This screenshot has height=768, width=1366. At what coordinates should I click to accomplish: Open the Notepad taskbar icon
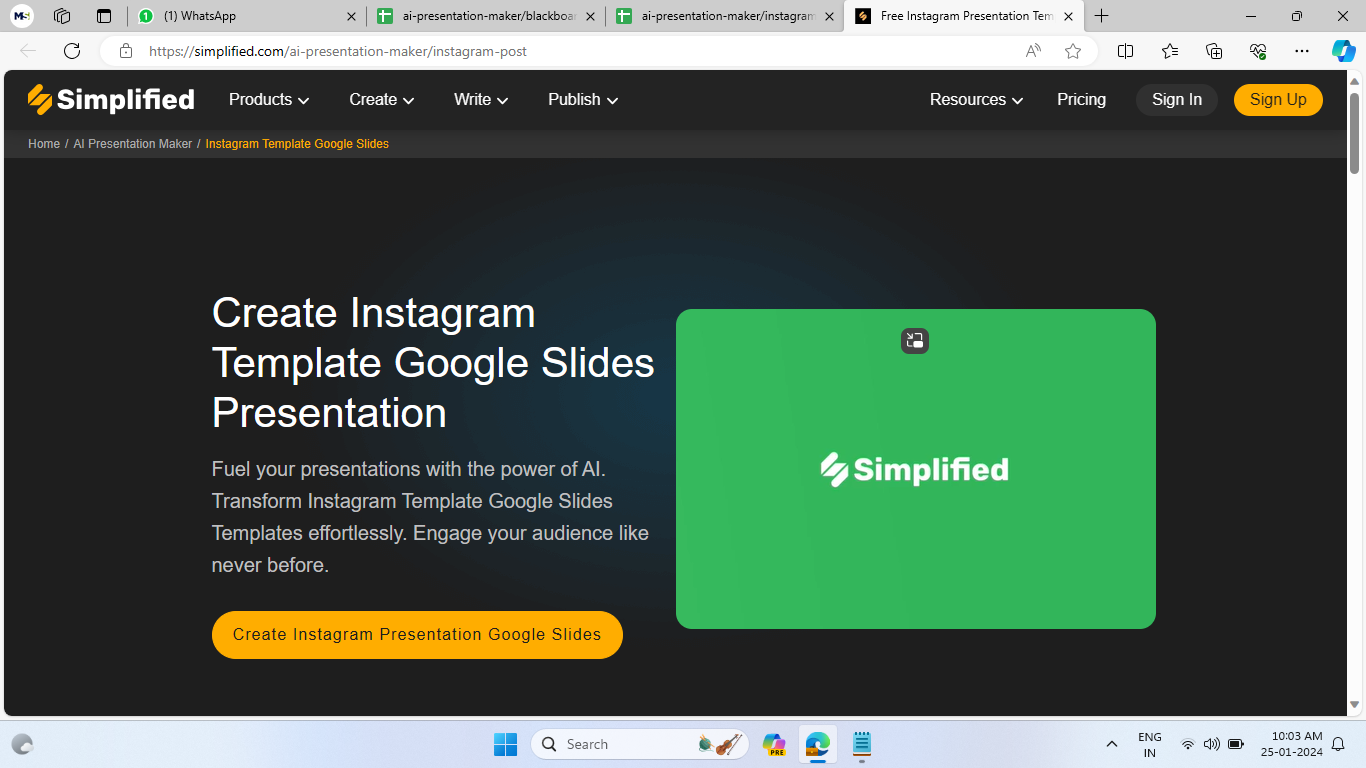[x=862, y=744]
